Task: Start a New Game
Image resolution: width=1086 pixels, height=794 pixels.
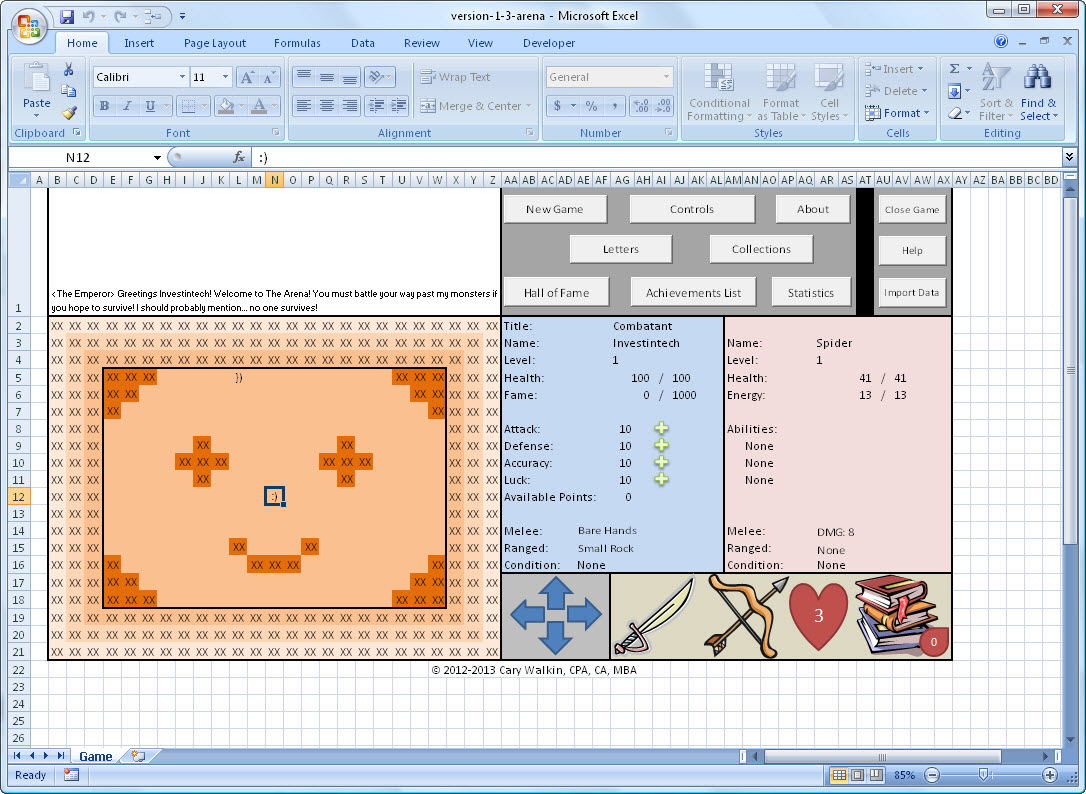Action: (x=555, y=209)
